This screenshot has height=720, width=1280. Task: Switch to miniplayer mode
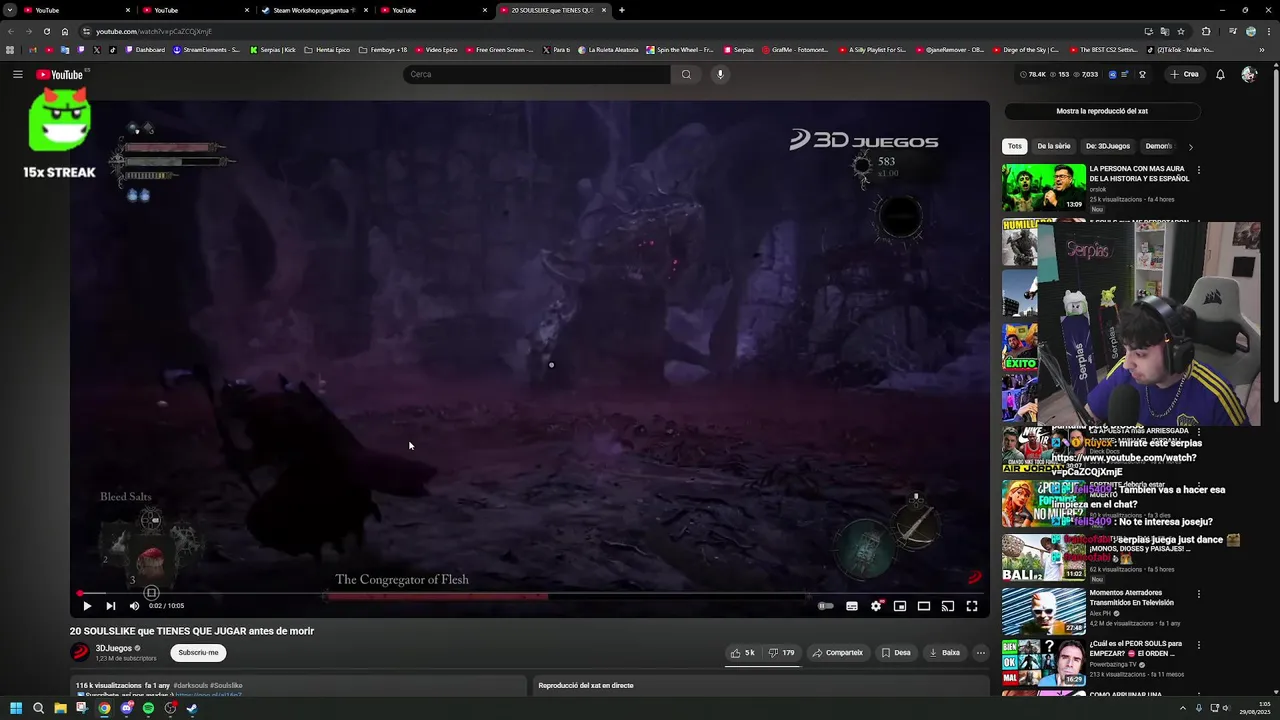tap(900, 606)
